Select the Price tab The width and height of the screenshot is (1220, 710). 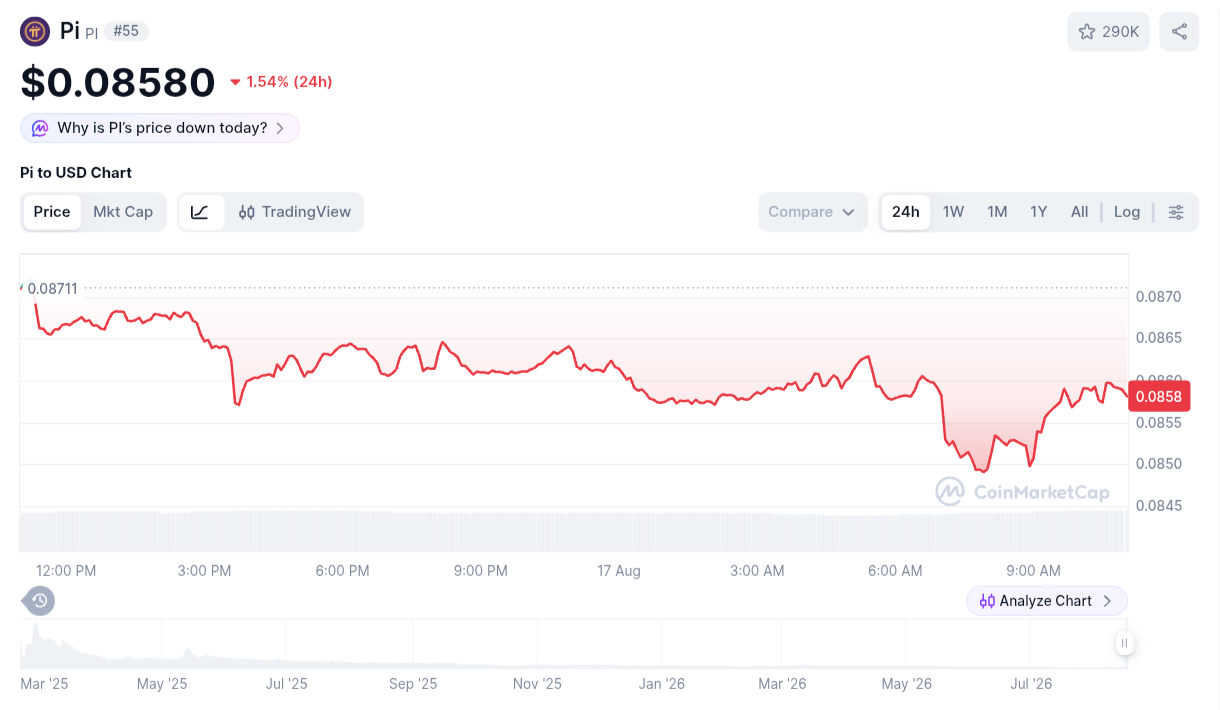pos(52,212)
